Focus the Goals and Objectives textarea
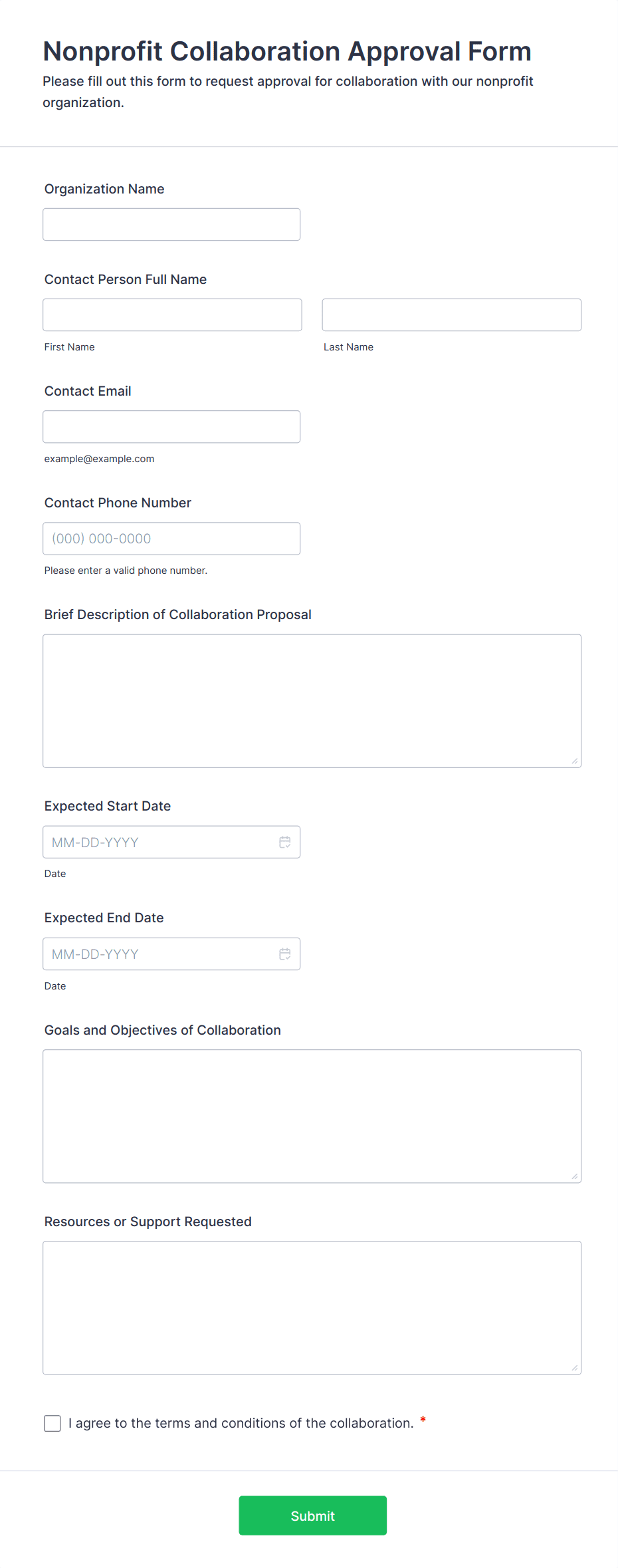The image size is (618, 1568). click(x=312, y=1116)
